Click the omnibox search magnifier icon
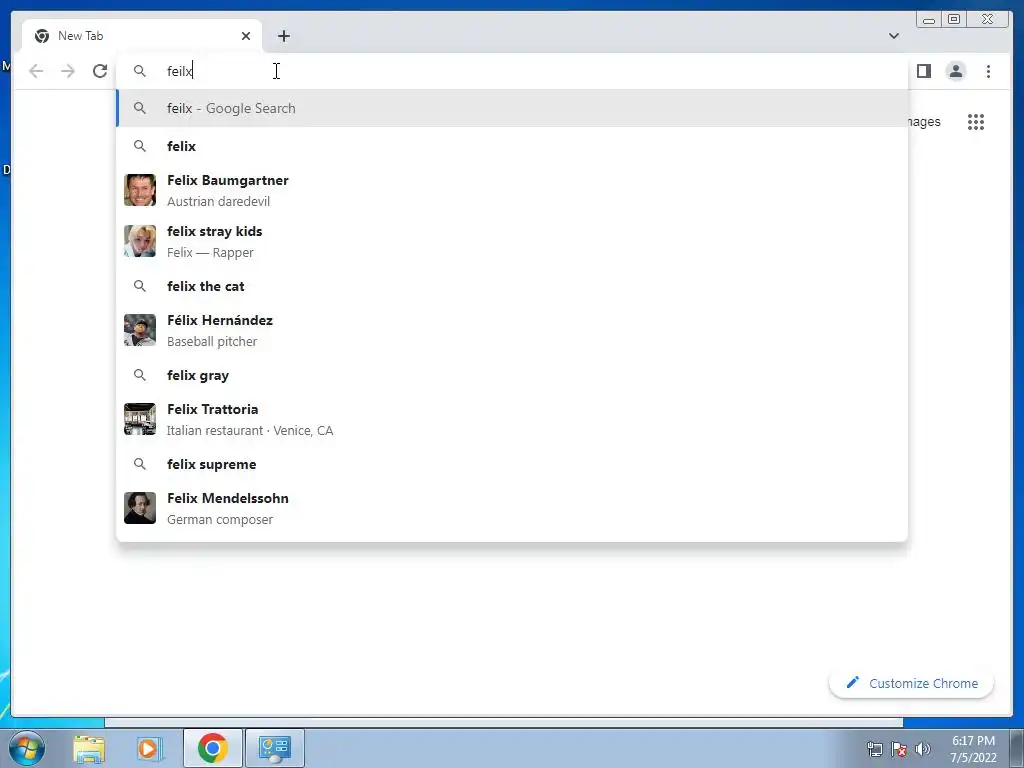The image size is (1024, 768). tap(140, 71)
